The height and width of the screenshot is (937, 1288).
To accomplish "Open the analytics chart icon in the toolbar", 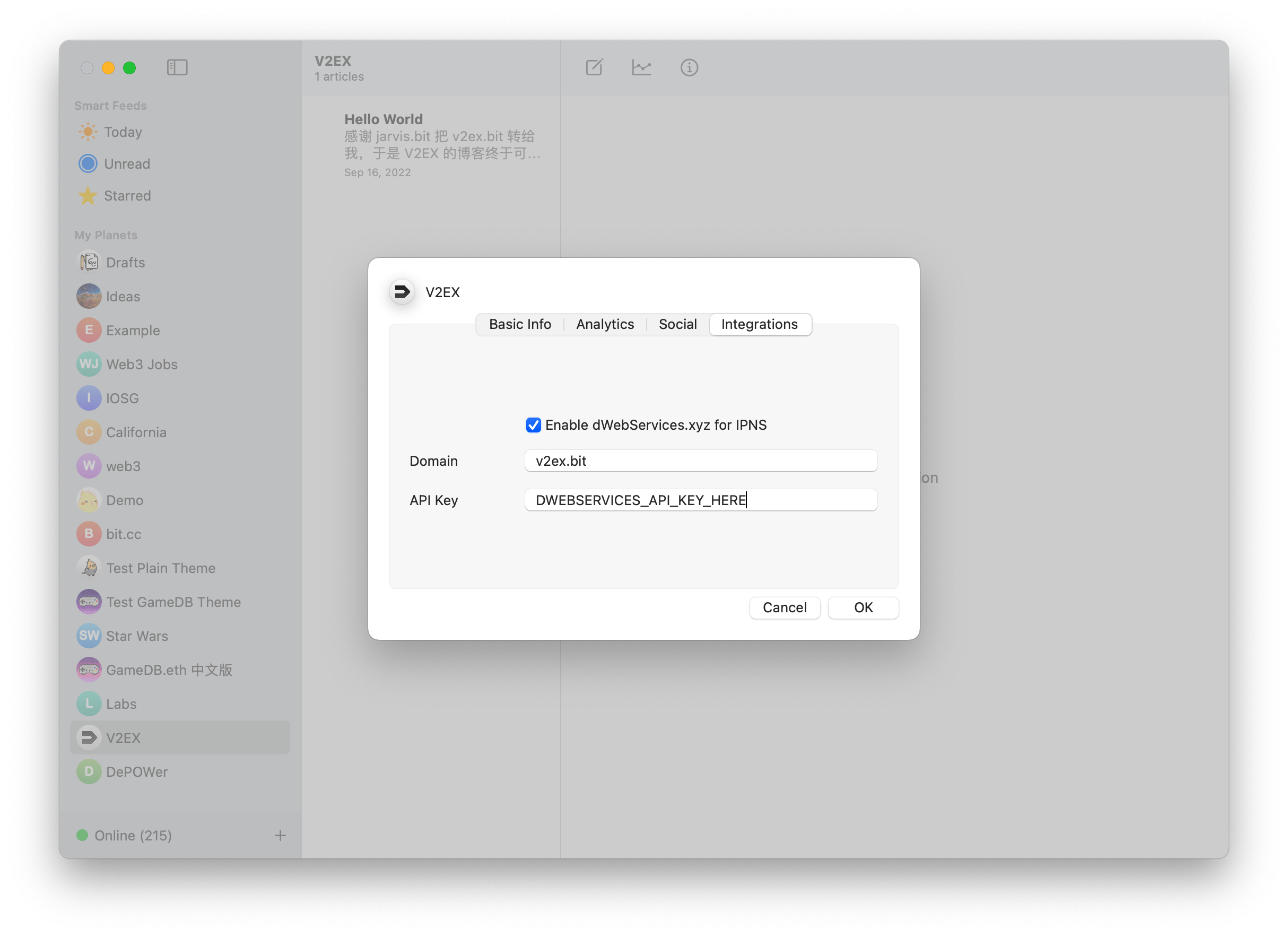I will coord(642,67).
